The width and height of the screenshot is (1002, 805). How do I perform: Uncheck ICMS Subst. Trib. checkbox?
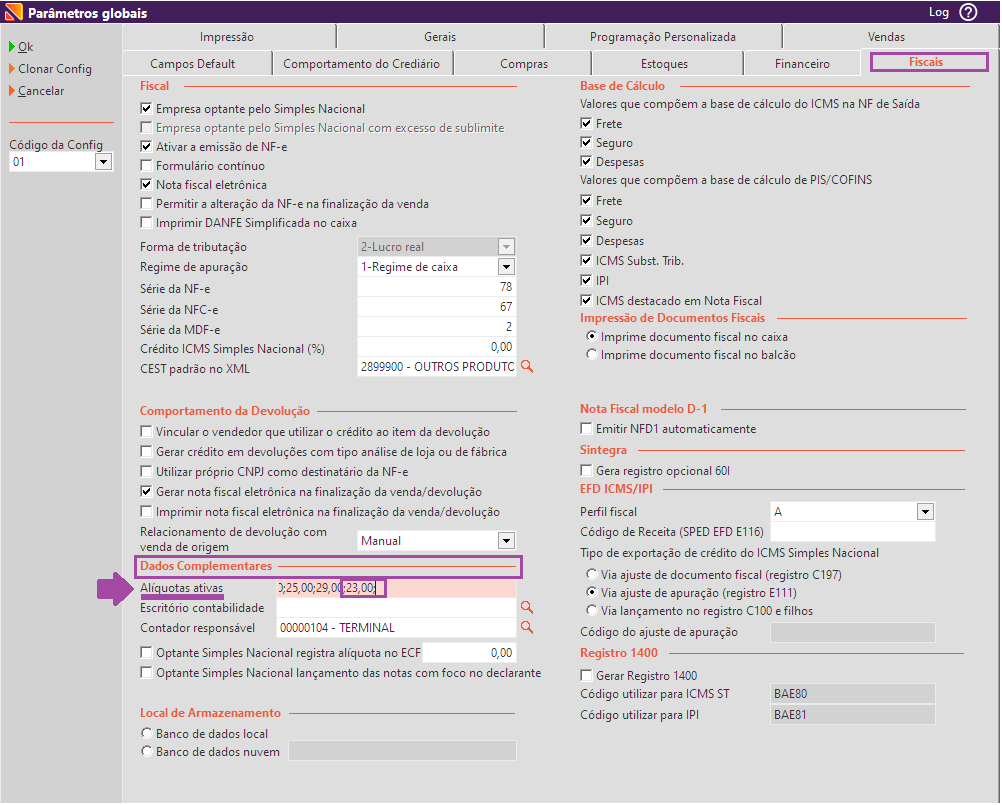586,260
